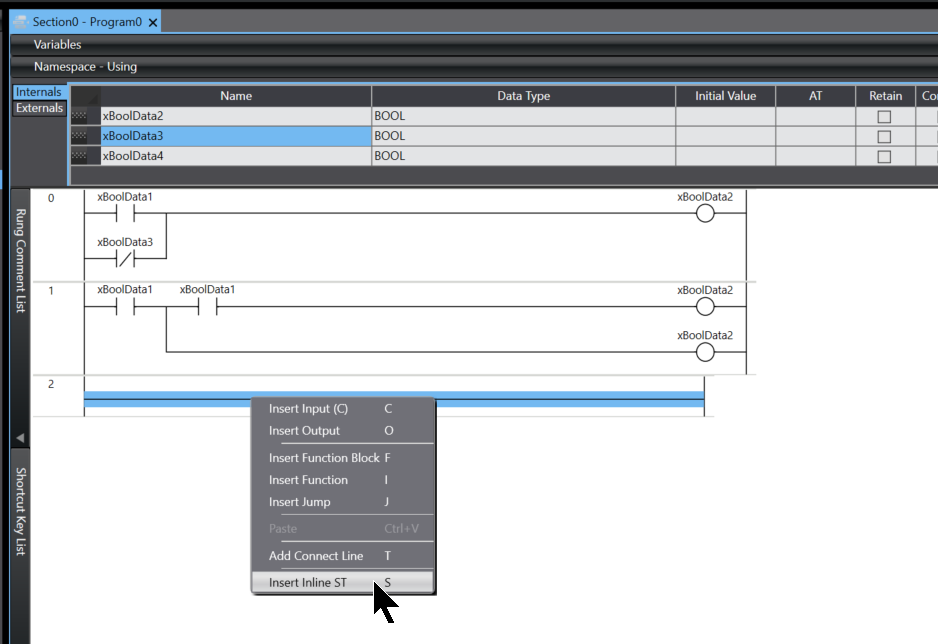Toggle Retain checkbox for xBoolData2
938x644 pixels.
click(883, 116)
